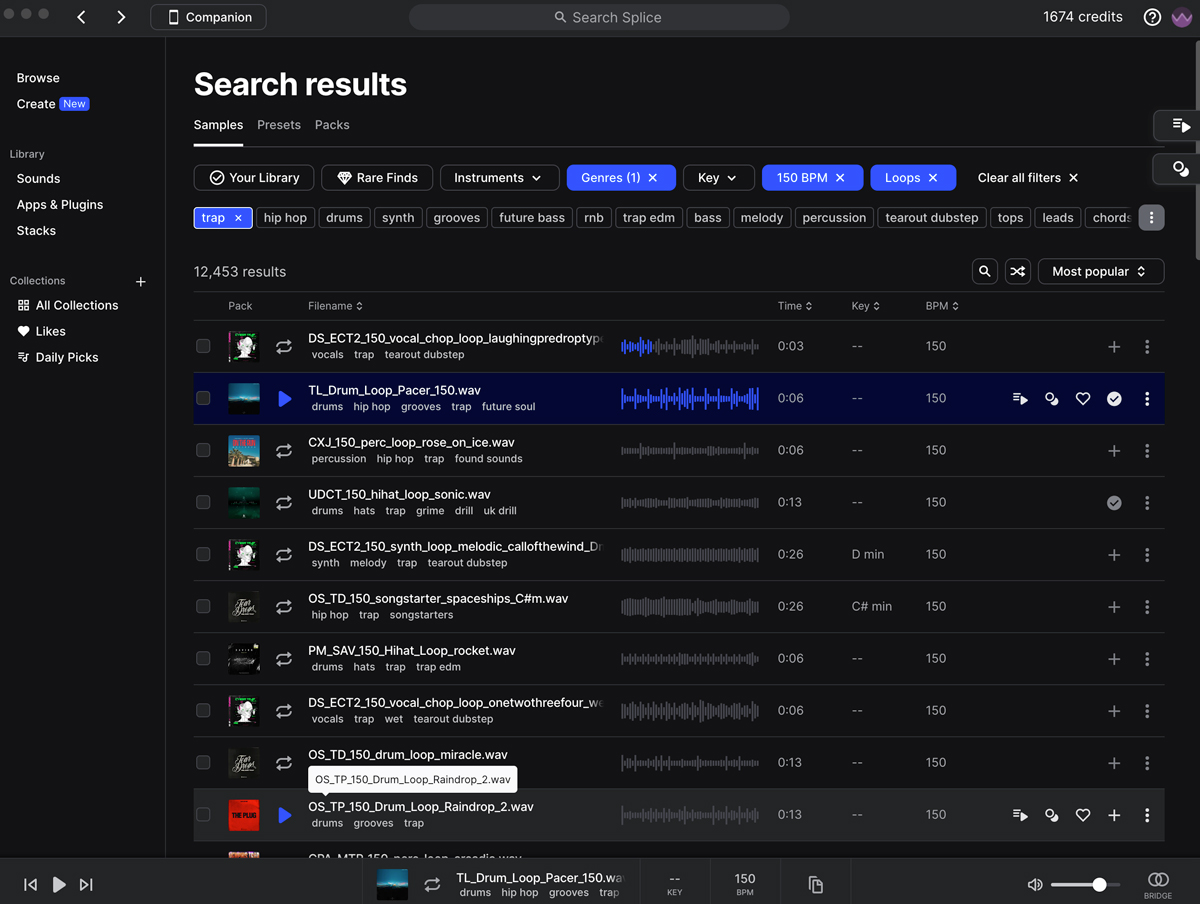Add TL_Drum_Loop_Pacer to queue
Screen dimensions: 1200x904
(1020, 398)
